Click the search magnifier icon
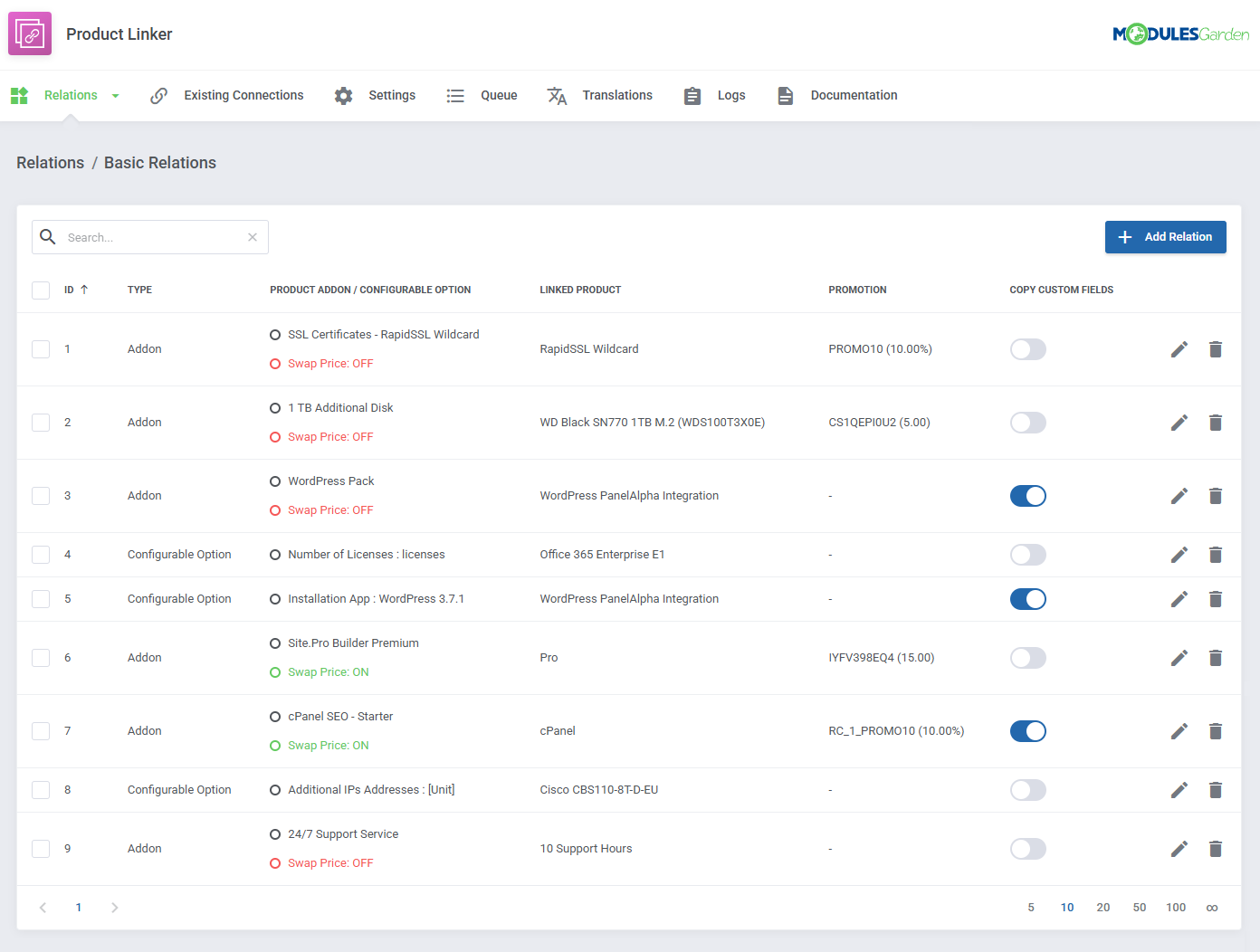 [48, 236]
